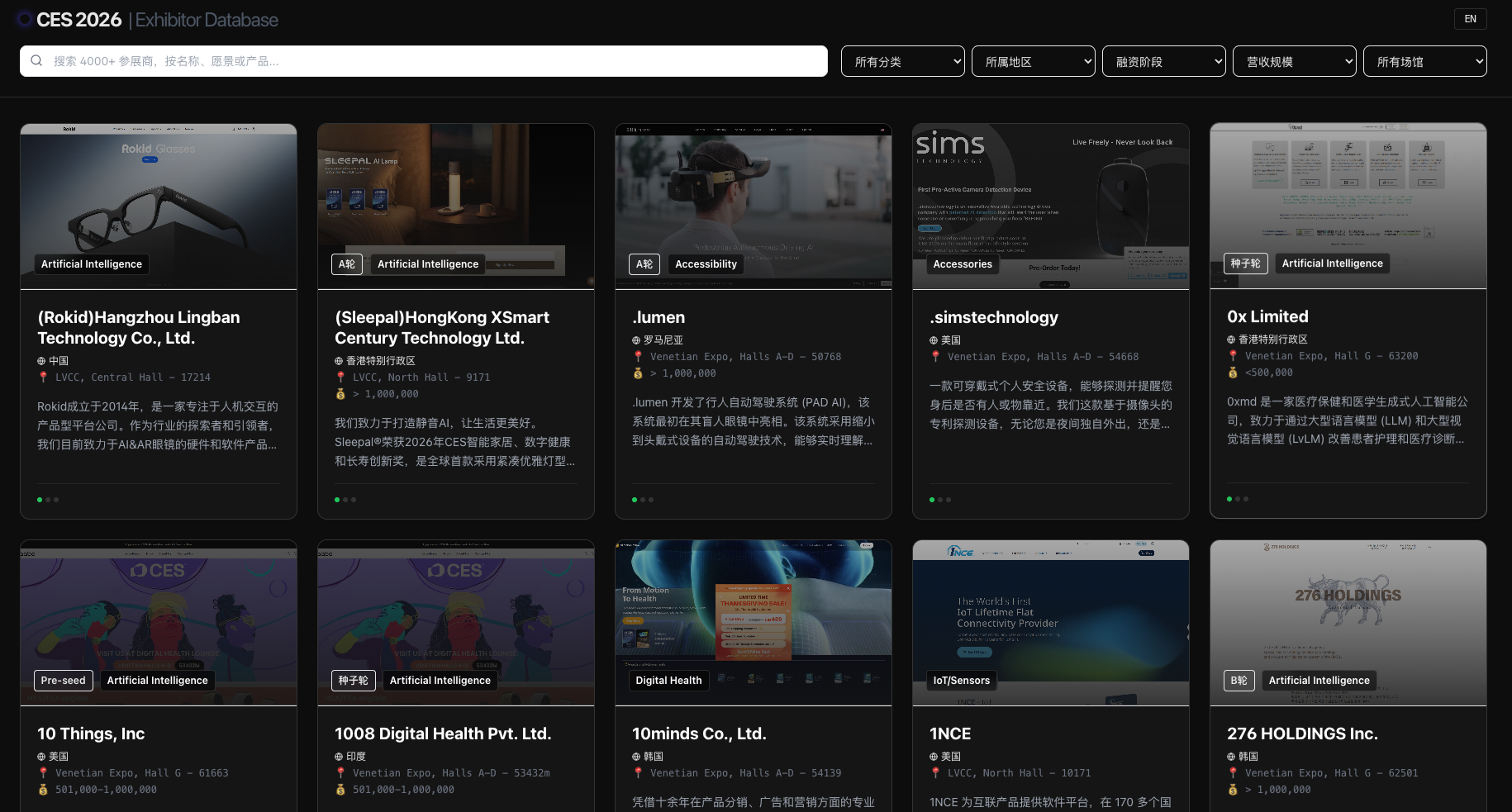The width and height of the screenshot is (1512, 812).
Task: Click the search magnifier icon
Action: [x=36, y=60]
